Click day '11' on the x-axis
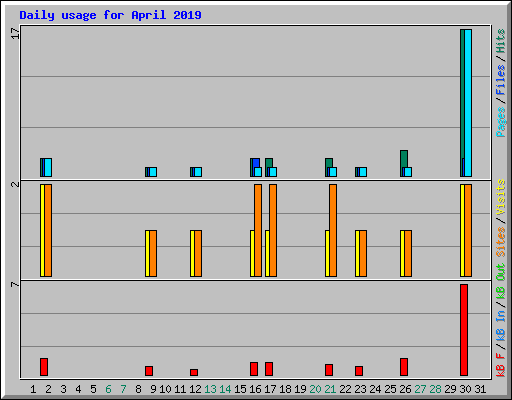Image resolution: width=512 pixels, height=400 pixels. (x=180, y=389)
